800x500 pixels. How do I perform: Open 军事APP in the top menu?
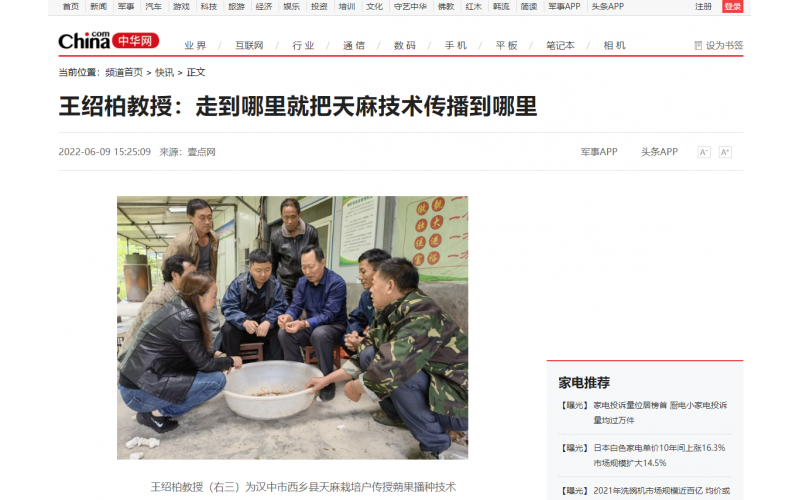click(564, 7)
